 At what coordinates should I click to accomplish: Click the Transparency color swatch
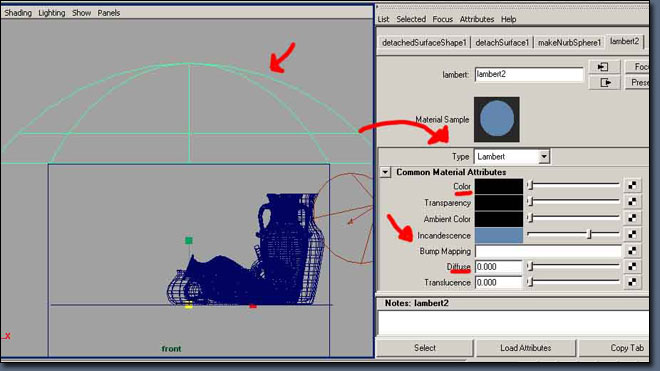499,203
